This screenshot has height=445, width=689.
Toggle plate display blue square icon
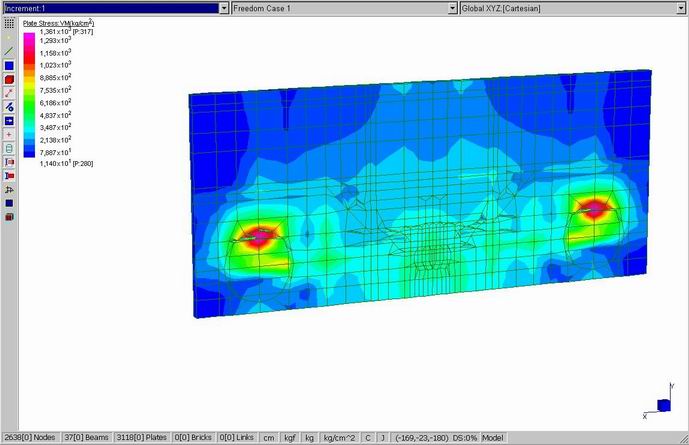[9, 65]
